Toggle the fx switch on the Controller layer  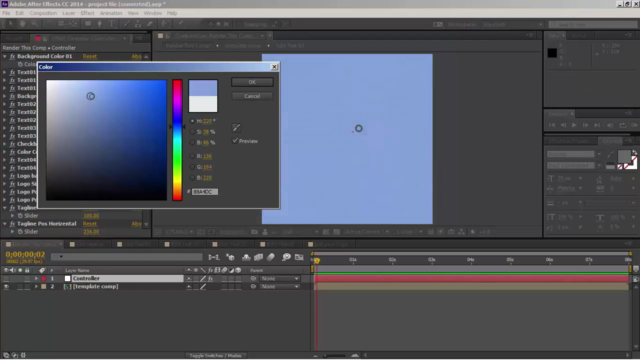[211, 278]
